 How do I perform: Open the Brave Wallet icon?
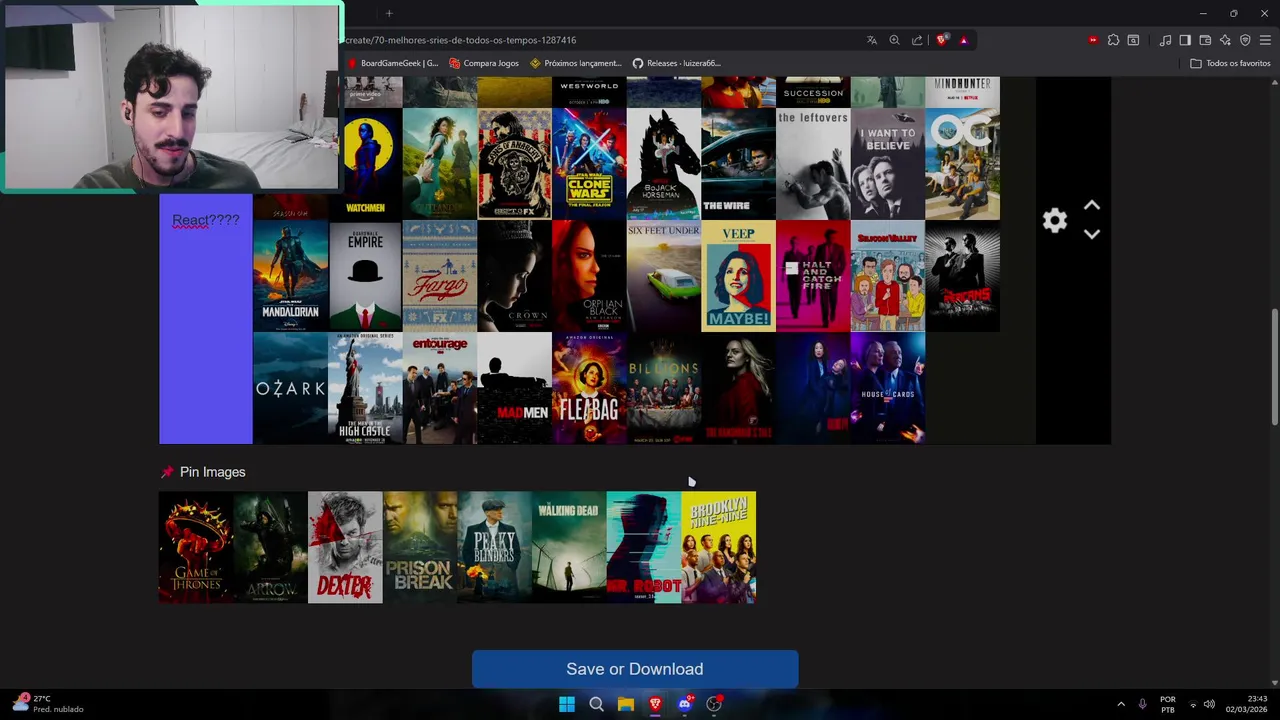(x=1205, y=40)
